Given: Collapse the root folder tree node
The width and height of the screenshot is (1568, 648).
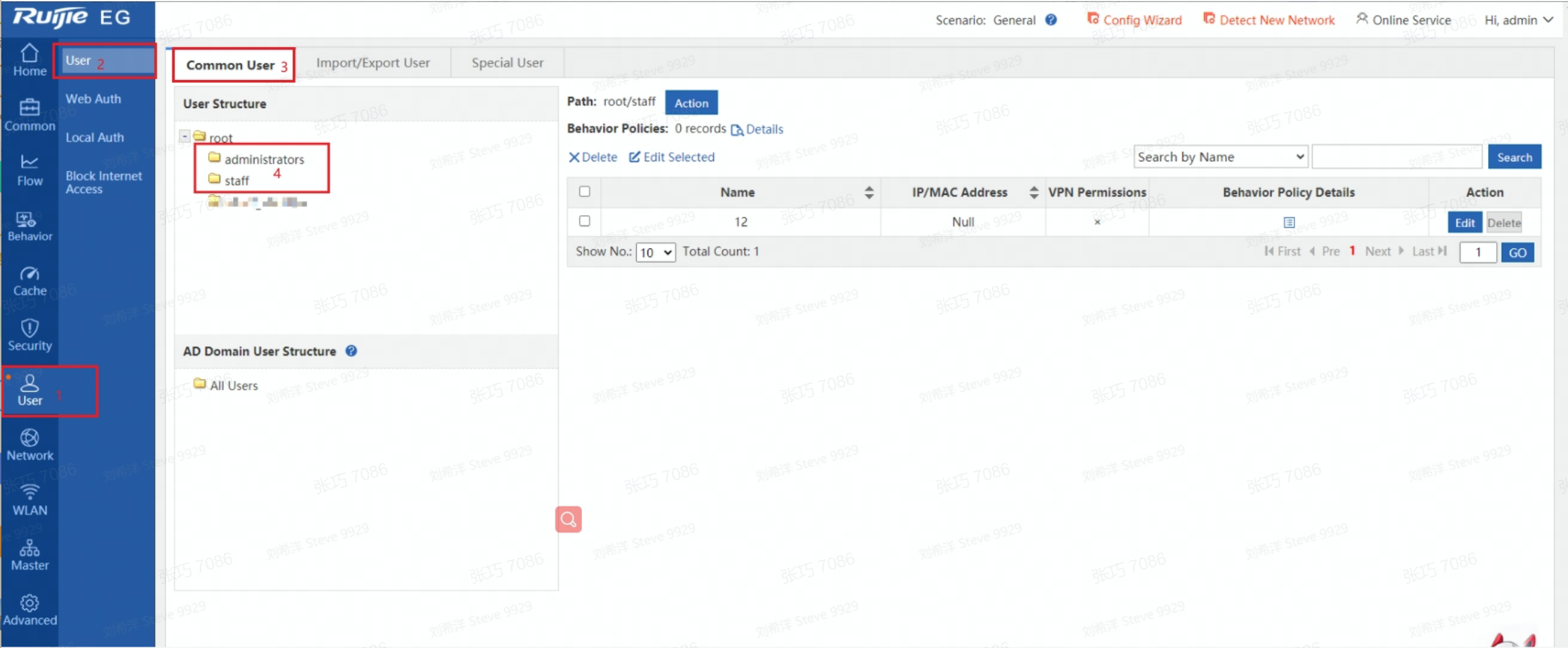Looking at the screenshot, I should pos(185,137).
